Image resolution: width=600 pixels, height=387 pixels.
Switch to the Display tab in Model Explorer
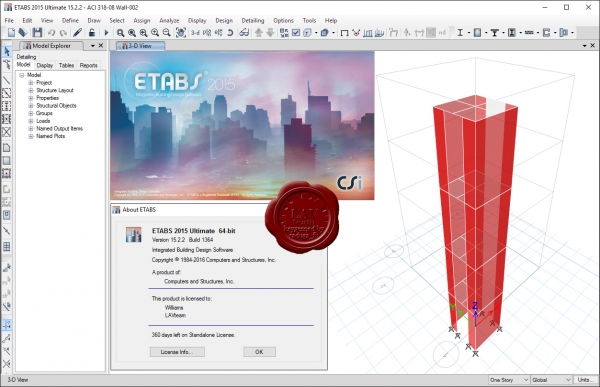coord(45,65)
